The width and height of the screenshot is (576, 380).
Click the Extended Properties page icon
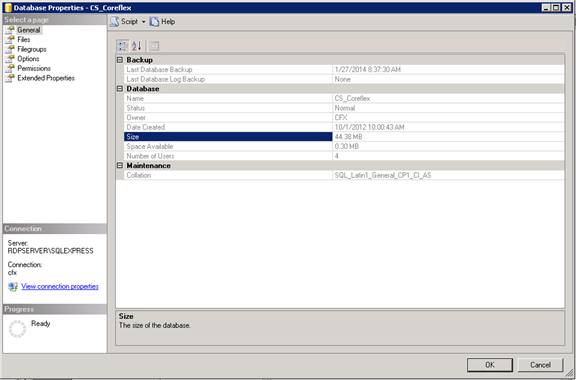coord(10,78)
